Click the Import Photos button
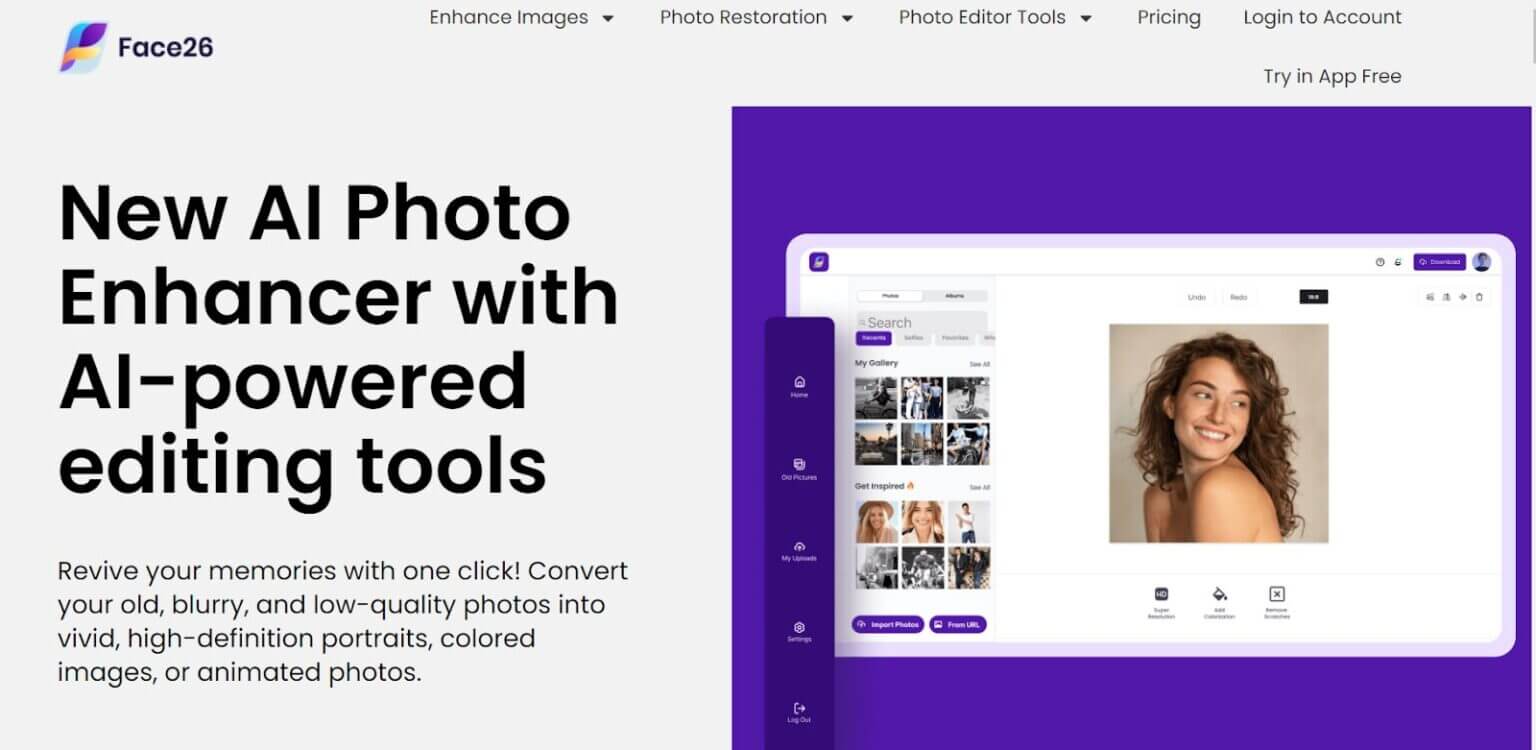 click(x=887, y=624)
